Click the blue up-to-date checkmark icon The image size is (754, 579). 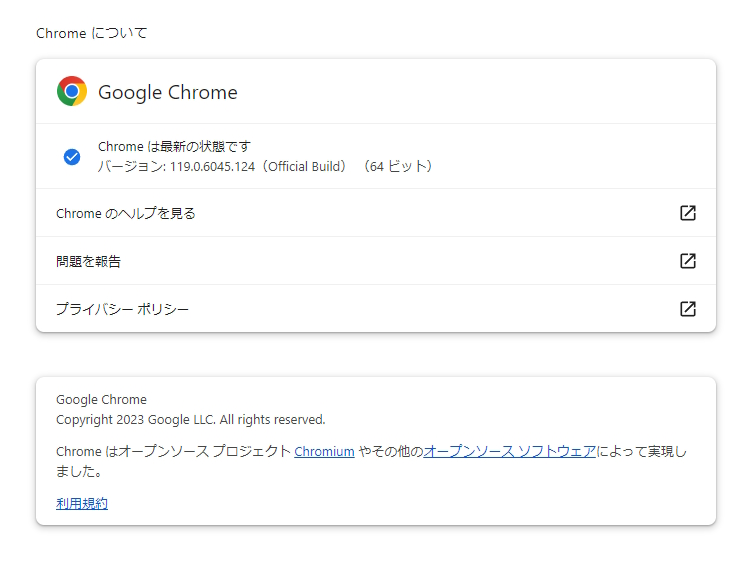[72, 157]
